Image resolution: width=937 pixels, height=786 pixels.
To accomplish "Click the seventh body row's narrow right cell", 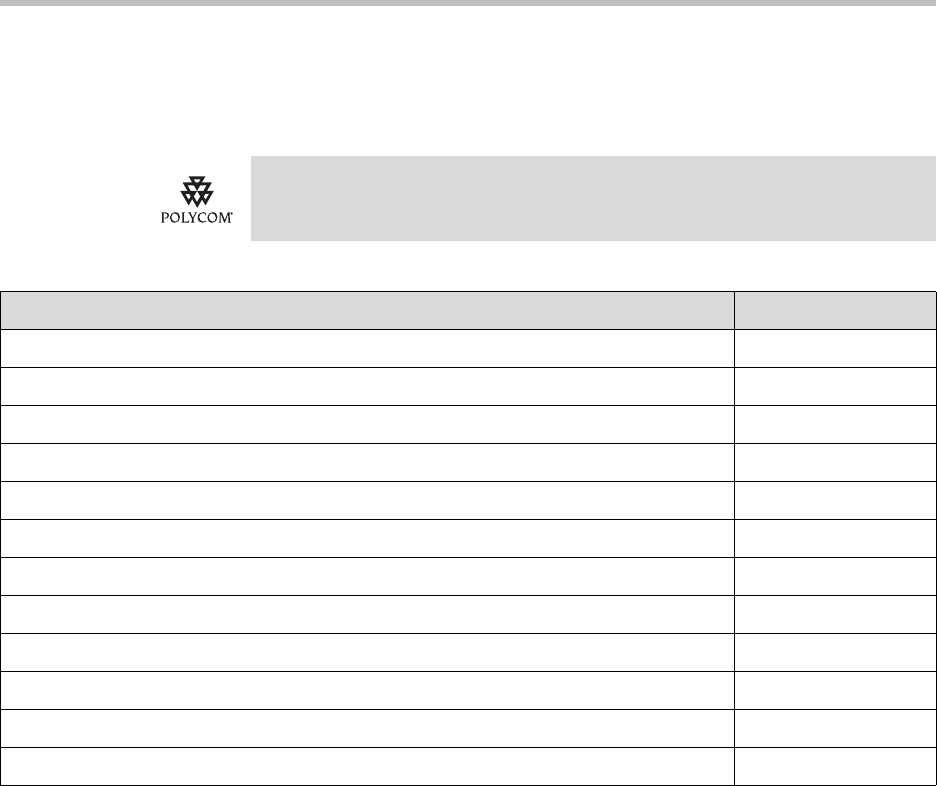I will click(x=835, y=576).
